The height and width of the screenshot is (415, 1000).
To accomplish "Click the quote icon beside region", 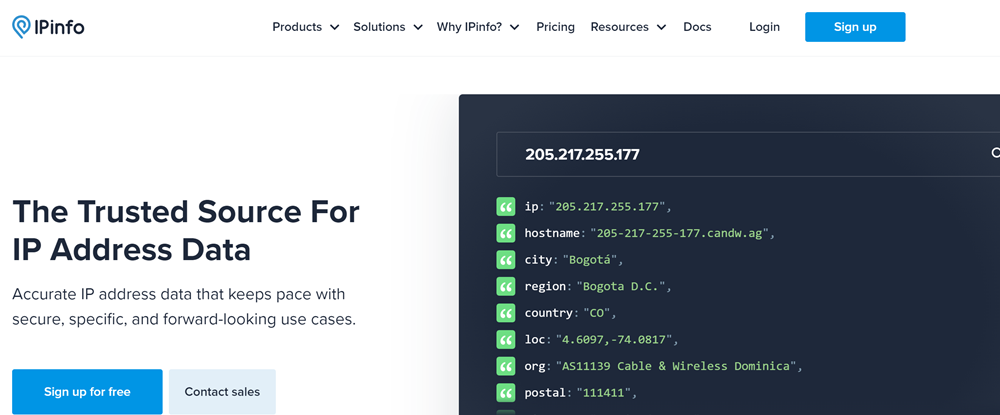I will pyautogui.click(x=506, y=286).
